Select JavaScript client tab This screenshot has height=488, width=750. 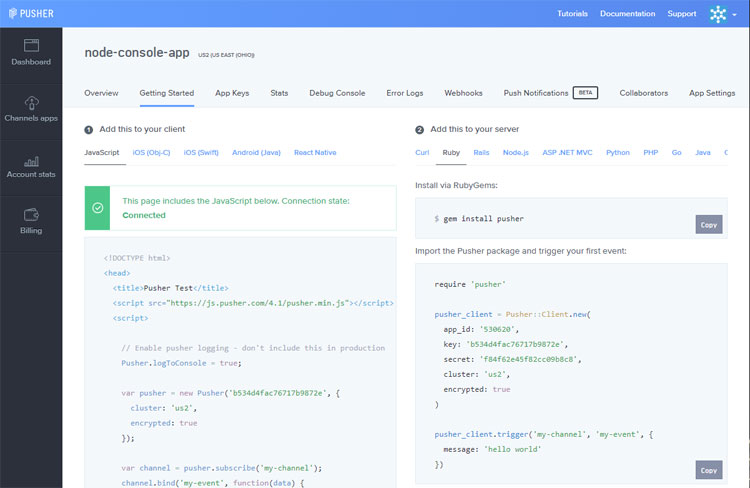coord(101,153)
